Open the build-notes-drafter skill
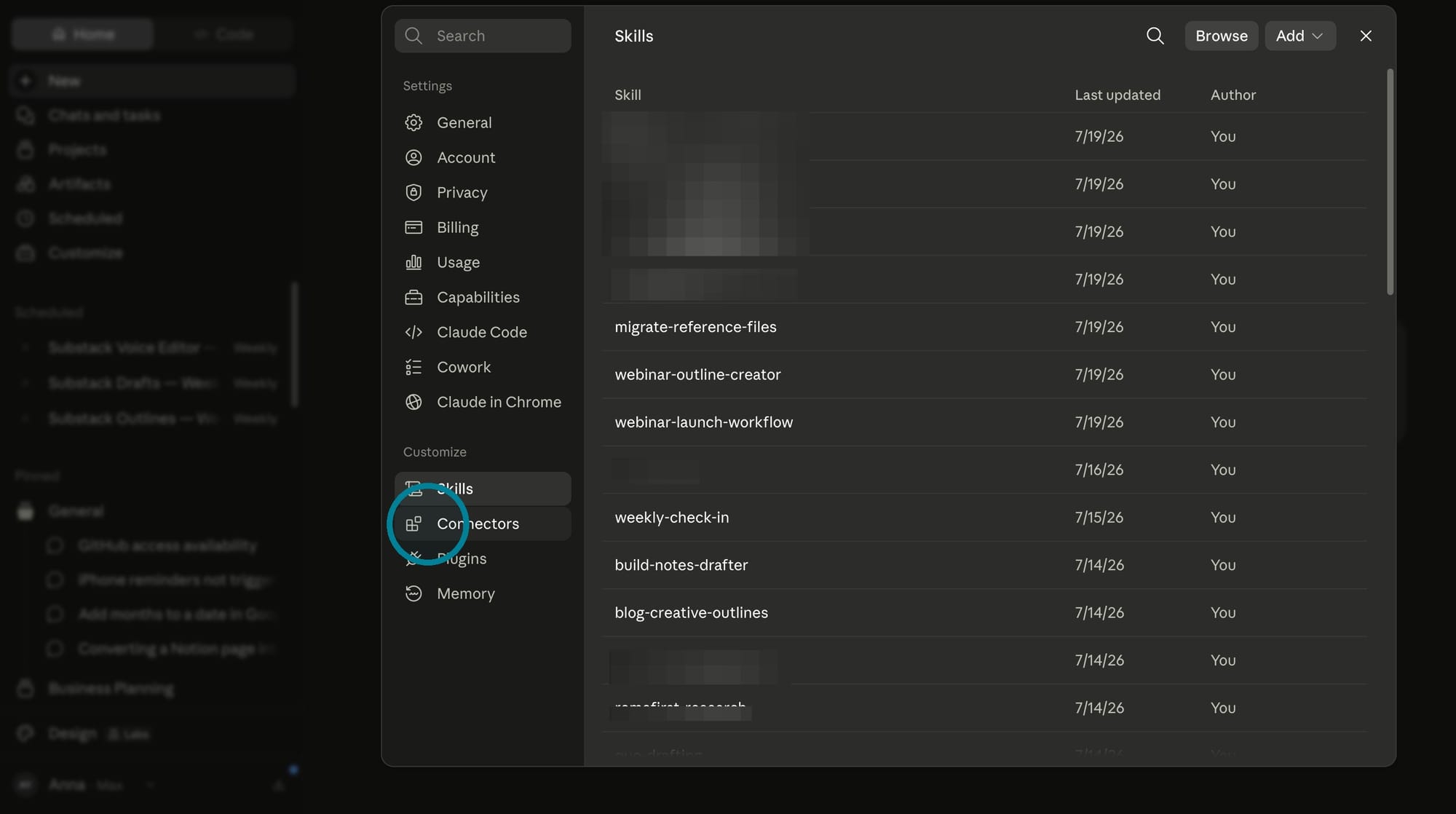The image size is (1456, 814). tap(984, 565)
